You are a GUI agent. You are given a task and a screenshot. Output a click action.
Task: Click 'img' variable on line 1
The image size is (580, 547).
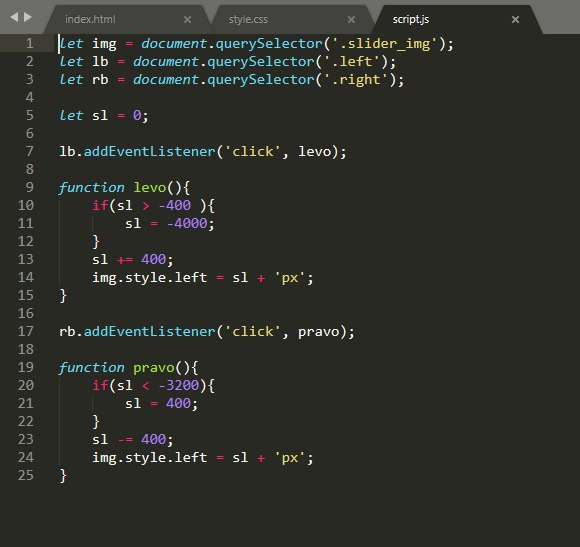coord(104,44)
